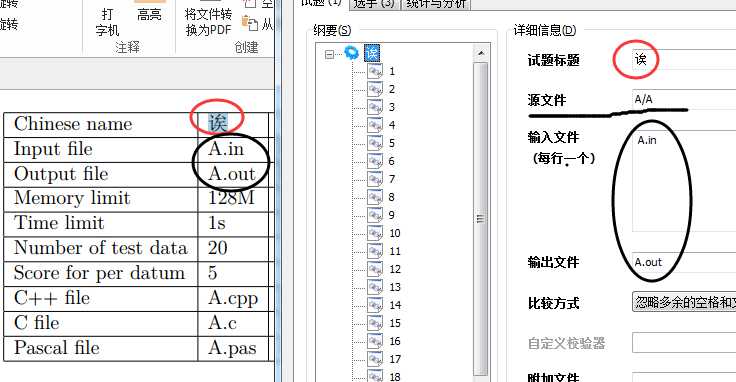The width and height of the screenshot is (736, 382).
Task: Click the 打字机 typewriter tool
Action: coord(107,23)
